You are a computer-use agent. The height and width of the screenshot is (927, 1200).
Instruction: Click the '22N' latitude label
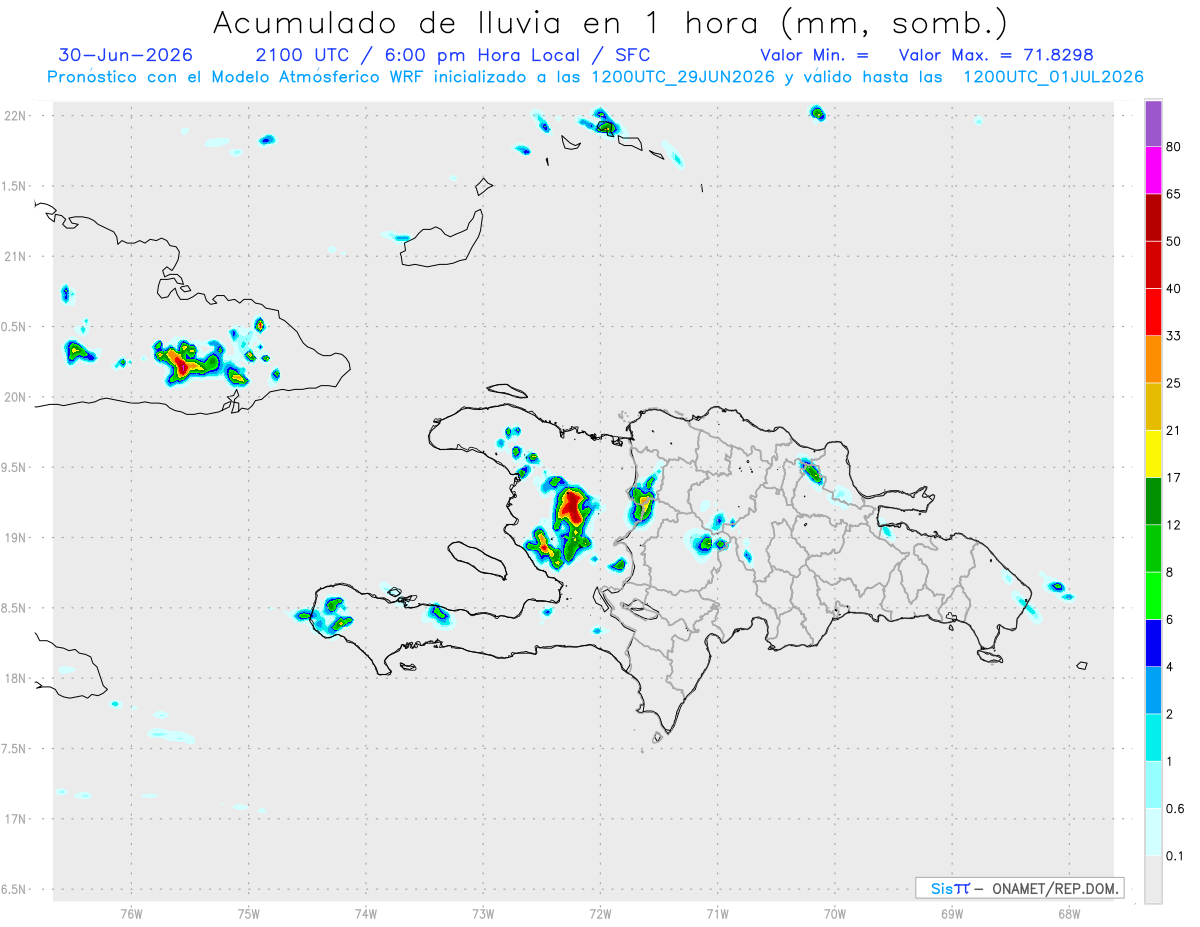coord(16,116)
